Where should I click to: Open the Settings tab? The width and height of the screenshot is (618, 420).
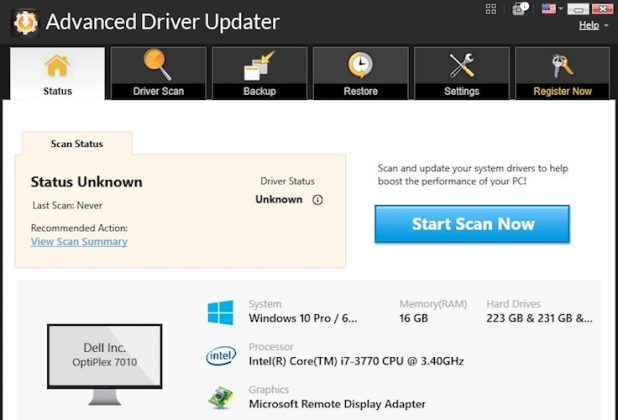pos(462,73)
